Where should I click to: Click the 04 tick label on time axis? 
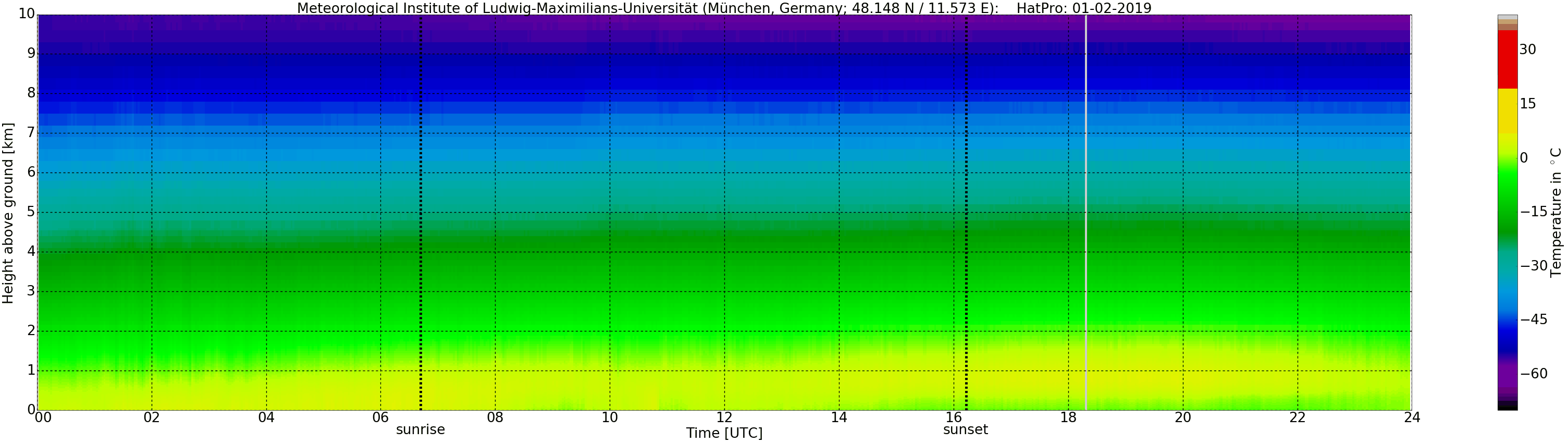[266, 417]
